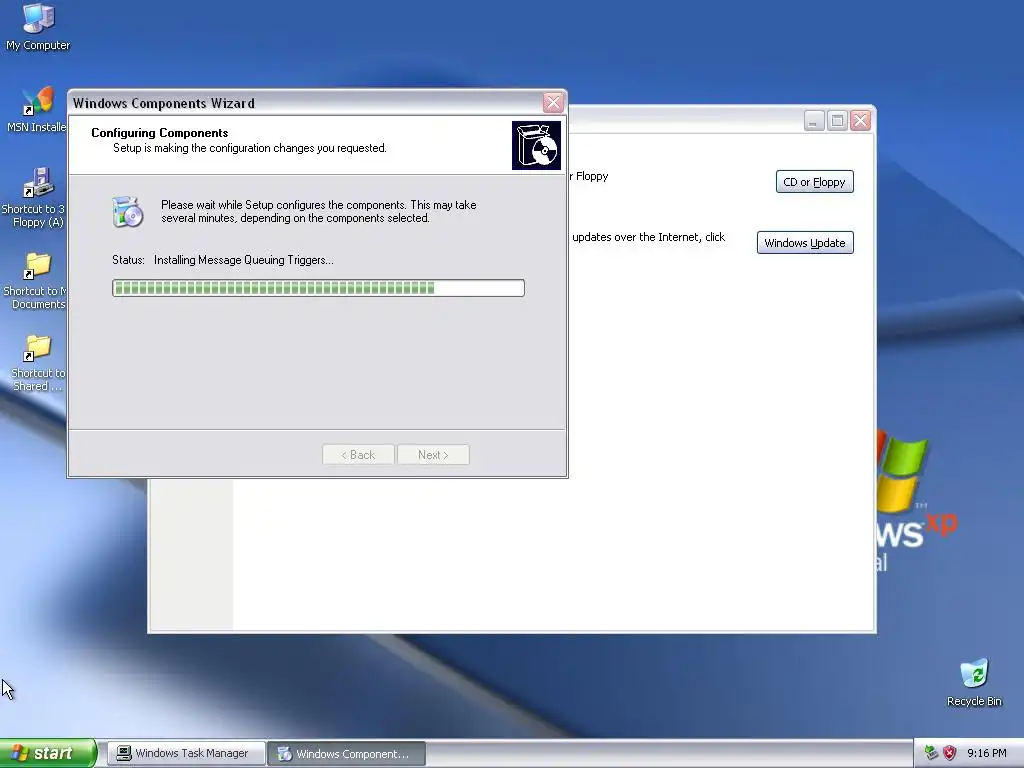Click the network/safely remove tray icon
Image resolution: width=1024 pixels, height=768 pixels.
pos(931,753)
